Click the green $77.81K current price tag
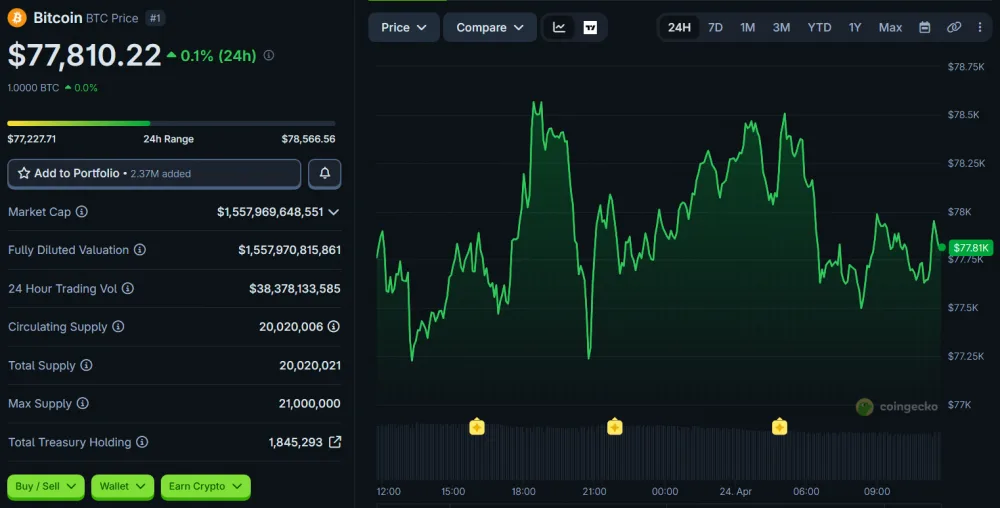 [971, 247]
